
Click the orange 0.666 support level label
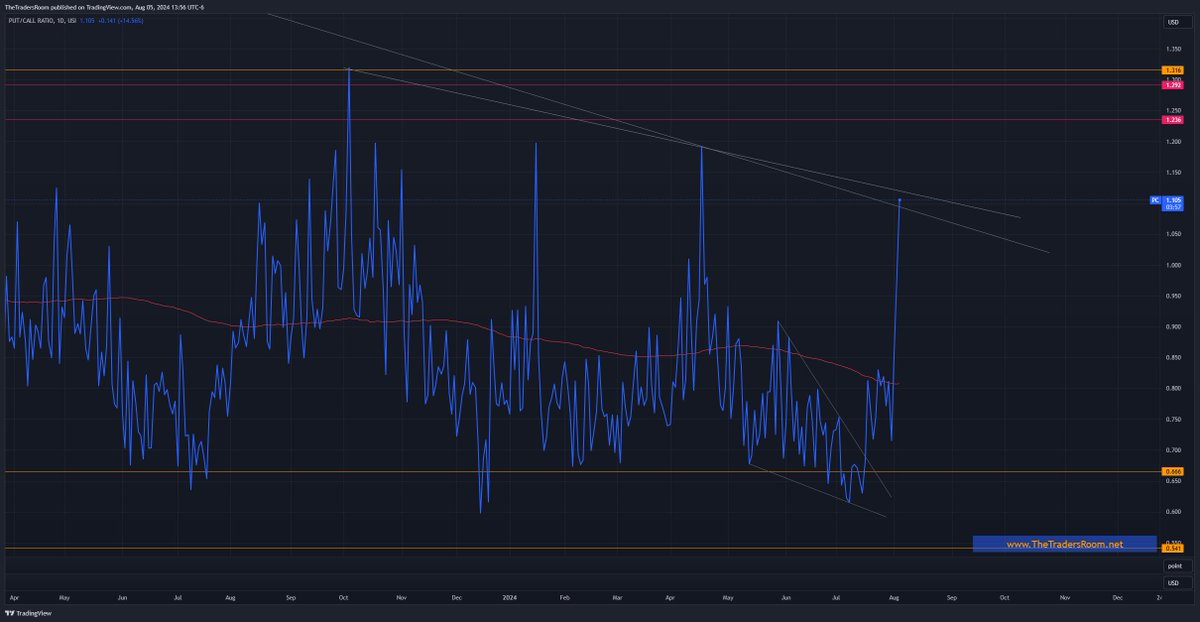coord(1172,470)
